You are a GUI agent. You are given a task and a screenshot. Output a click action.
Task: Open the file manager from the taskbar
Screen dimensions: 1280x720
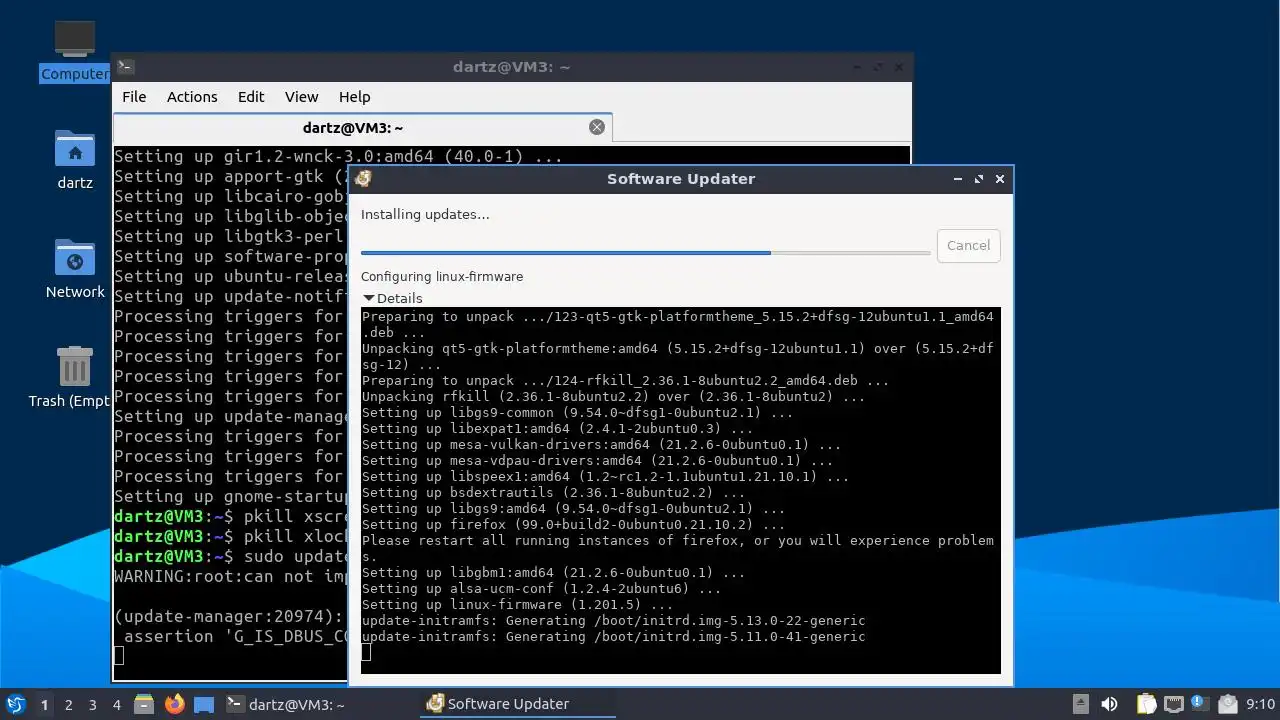(x=144, y=704)
